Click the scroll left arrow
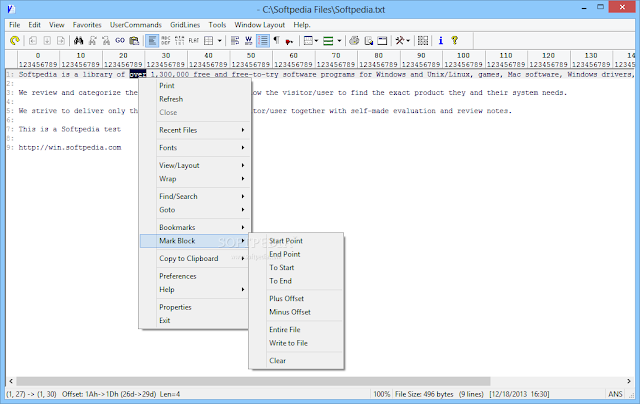 [11, 381]
